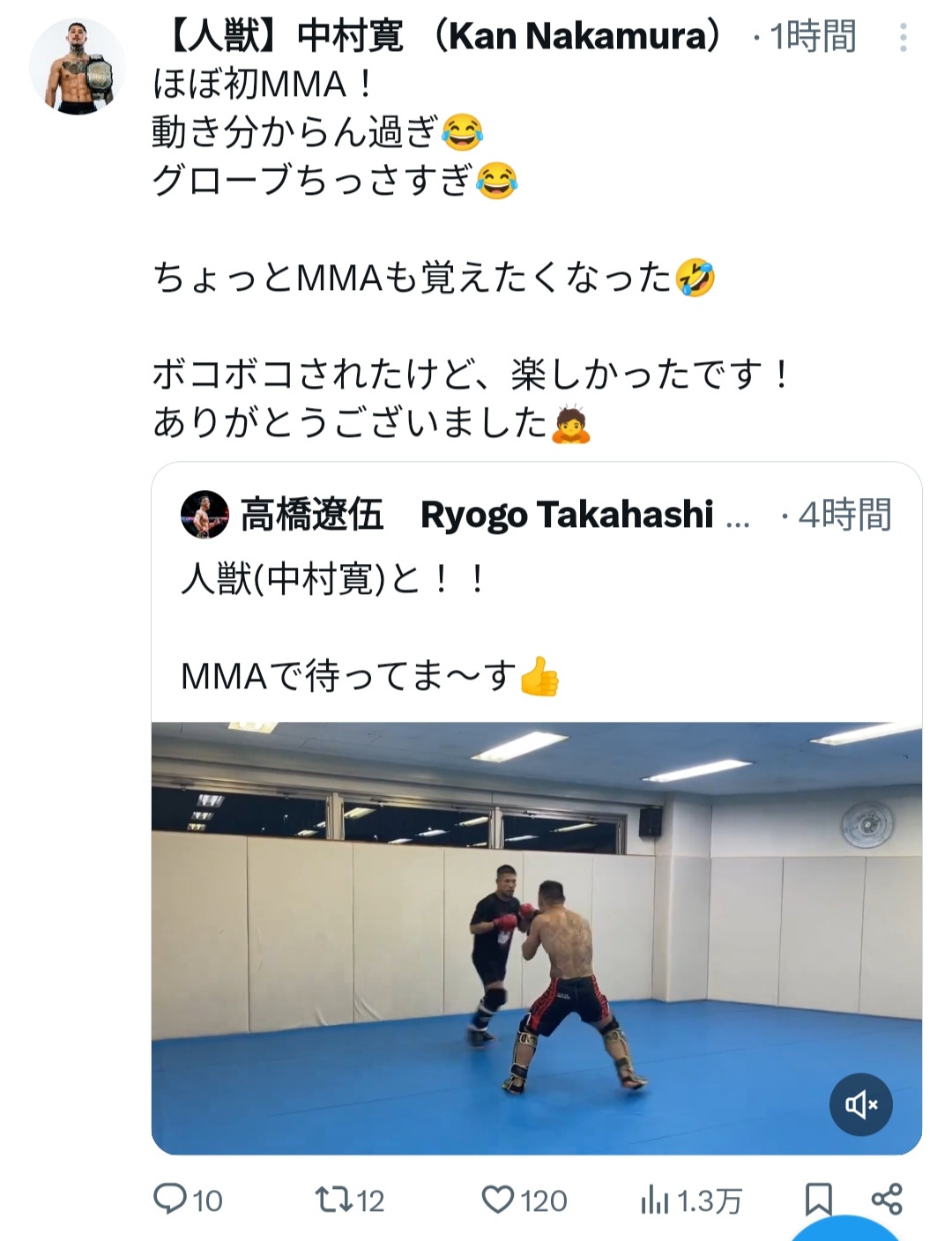Open Kan Nakamura's profile avatar
Screen dimensions: 952x1241
click(78, 66)
